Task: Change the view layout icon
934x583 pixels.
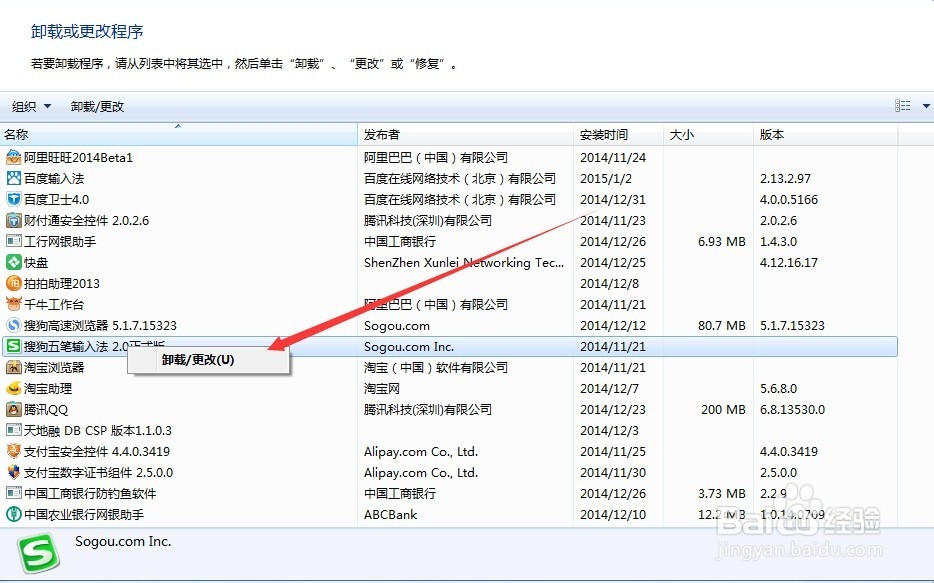Action: click(x=902, y=106)
